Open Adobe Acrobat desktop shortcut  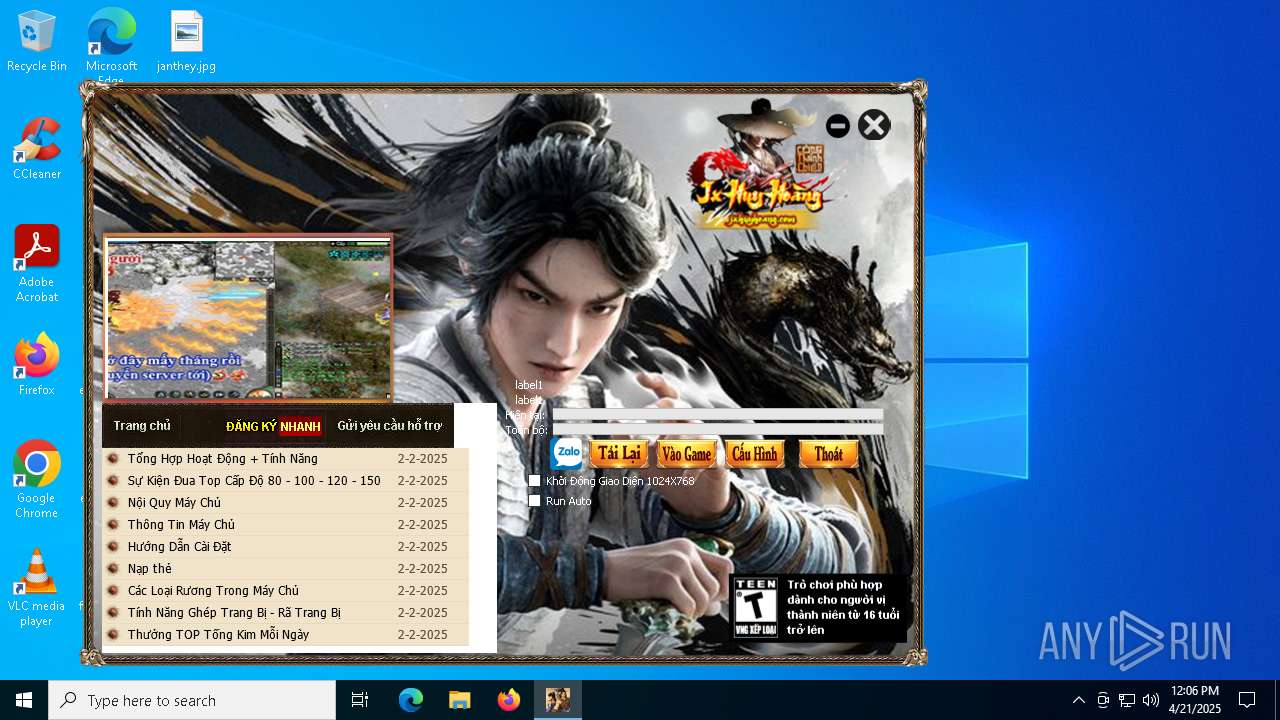[x=37, y=264]
